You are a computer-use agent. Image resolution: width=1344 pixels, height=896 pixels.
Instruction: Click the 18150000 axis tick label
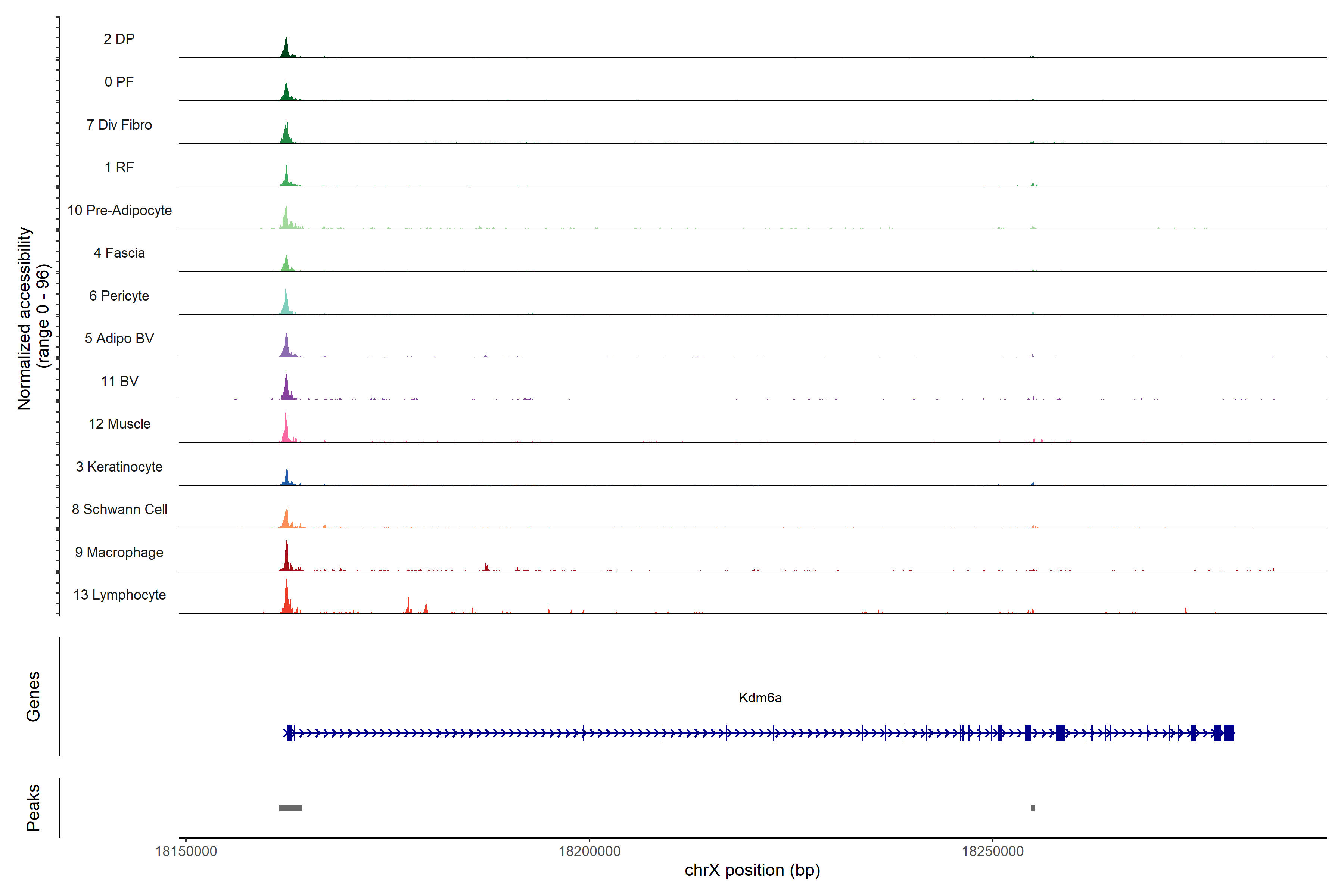[186, 852]
